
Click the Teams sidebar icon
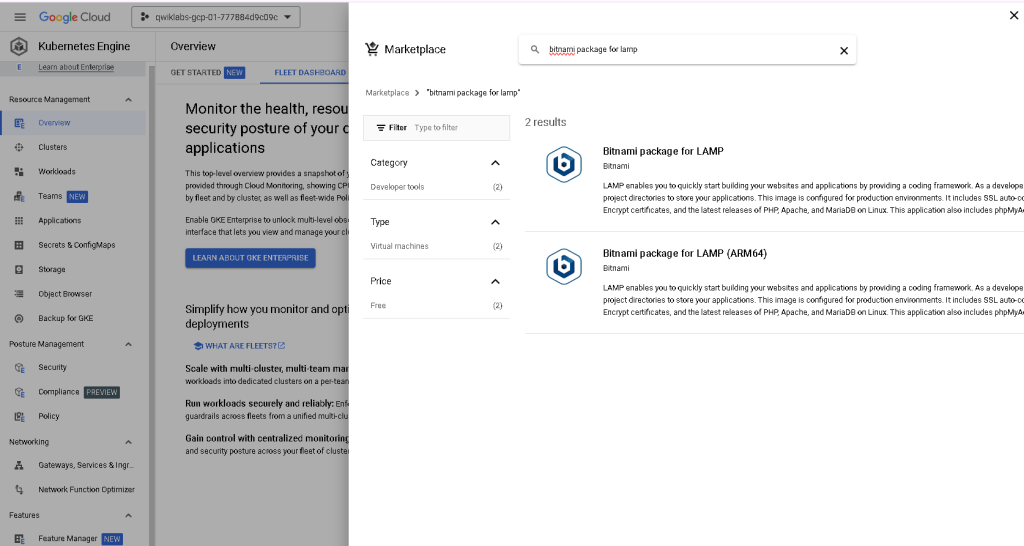tap(19, 196)
